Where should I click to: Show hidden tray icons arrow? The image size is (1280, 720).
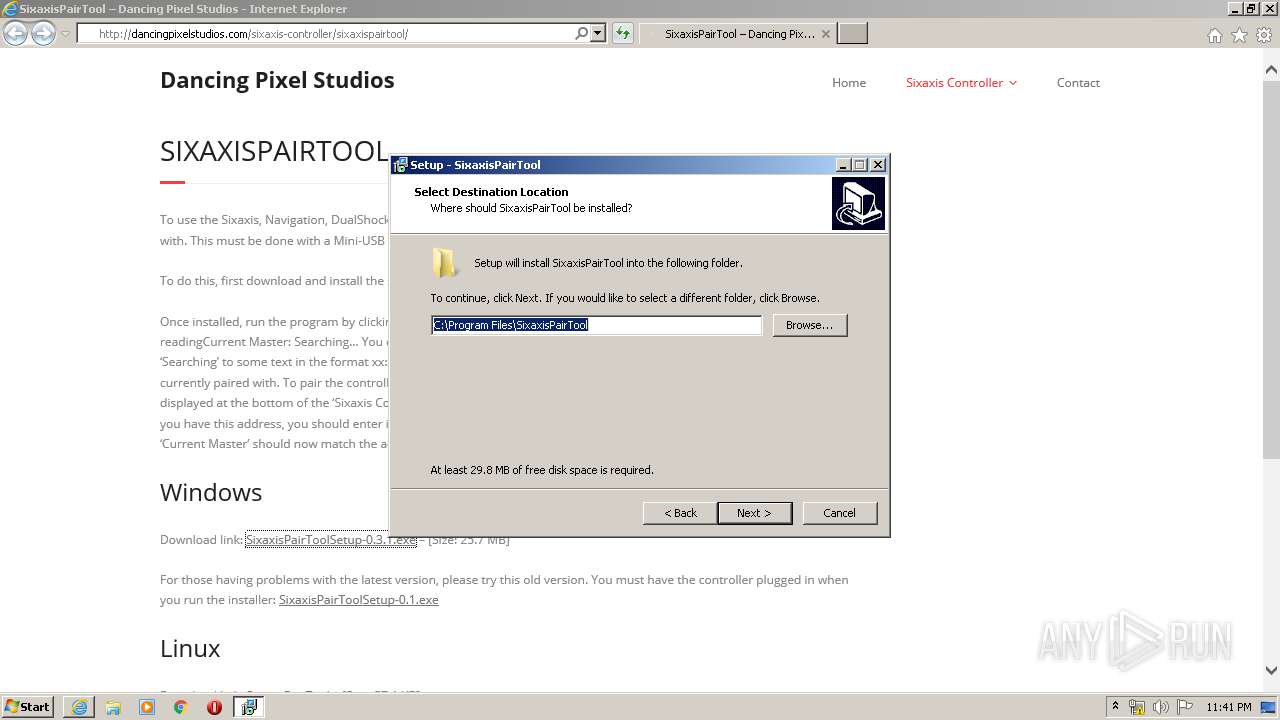[1115, 707]
